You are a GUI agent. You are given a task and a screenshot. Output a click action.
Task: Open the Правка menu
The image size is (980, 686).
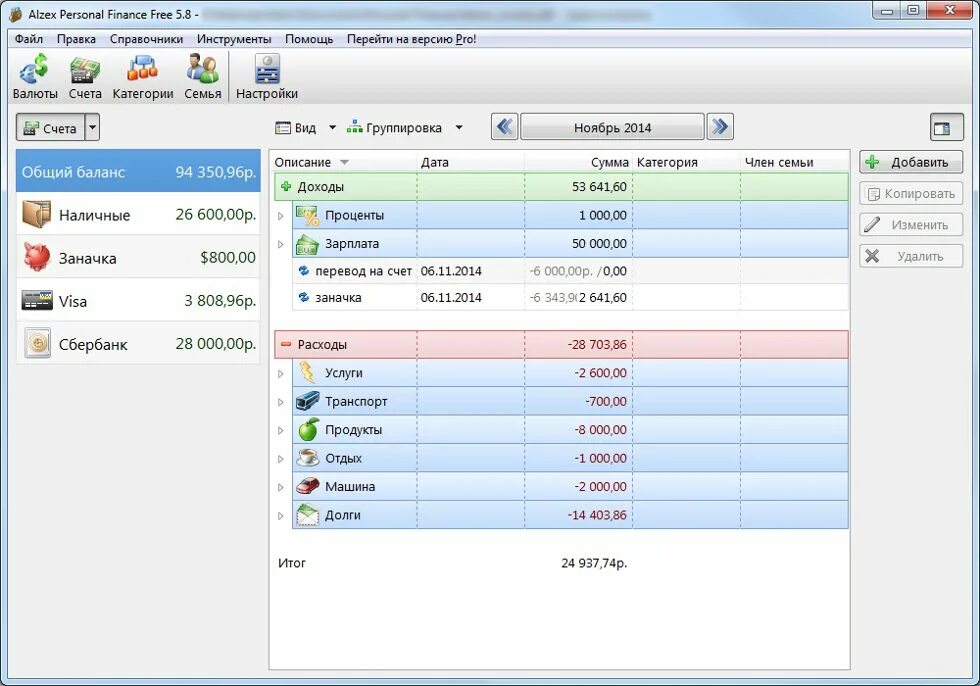pyautogui.click(x=76, y=39)
